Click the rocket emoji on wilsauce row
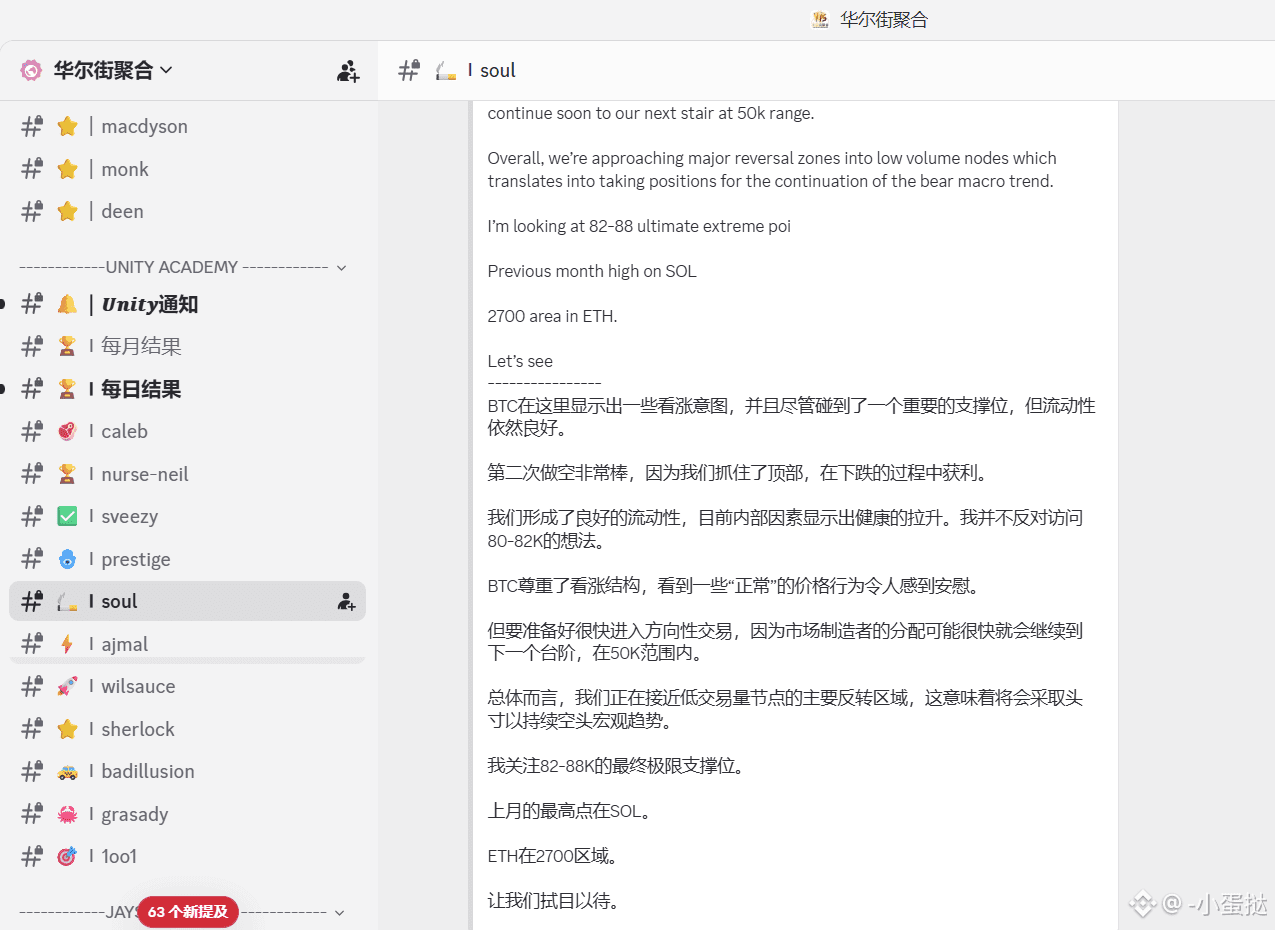1275x930 pixels. pyautogui.click(x=67, y=686)
